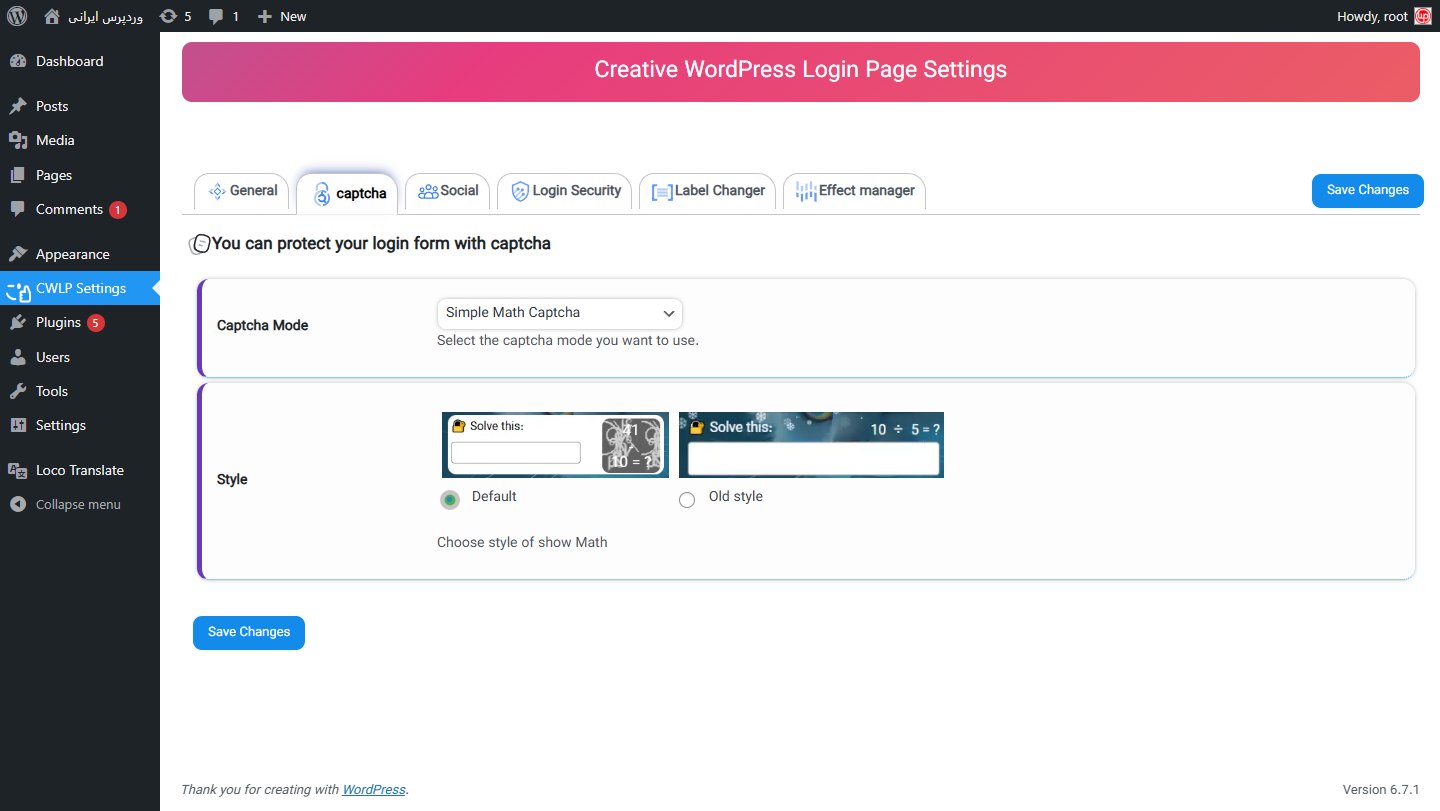Click the comments bubble icon in the toolbar
The width and height of the screenshot is (1440, 811).
tap(216, 15)
